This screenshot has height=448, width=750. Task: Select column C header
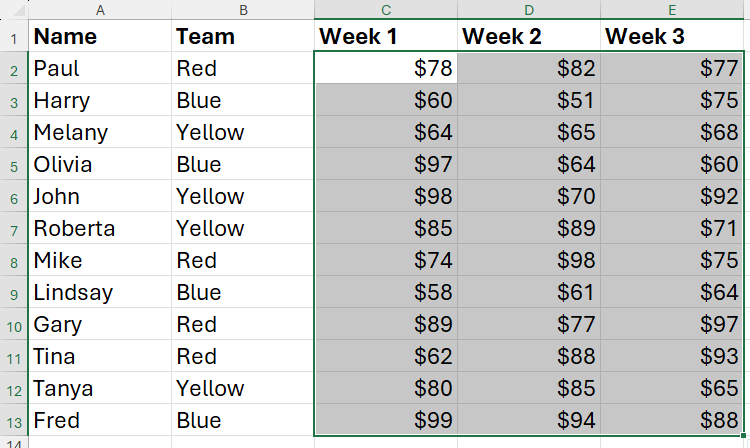tap(385, 9)
